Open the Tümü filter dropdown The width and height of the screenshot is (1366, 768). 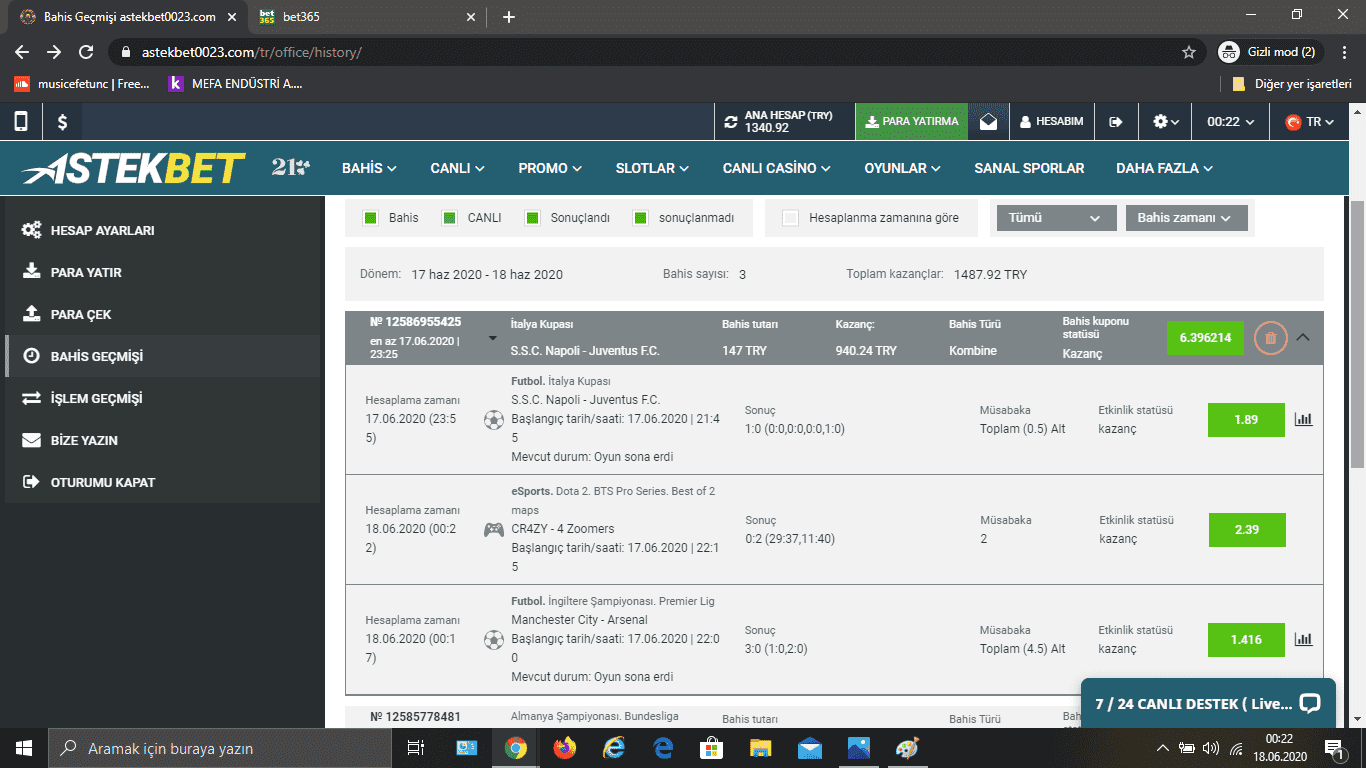[x=1055, y=218]
